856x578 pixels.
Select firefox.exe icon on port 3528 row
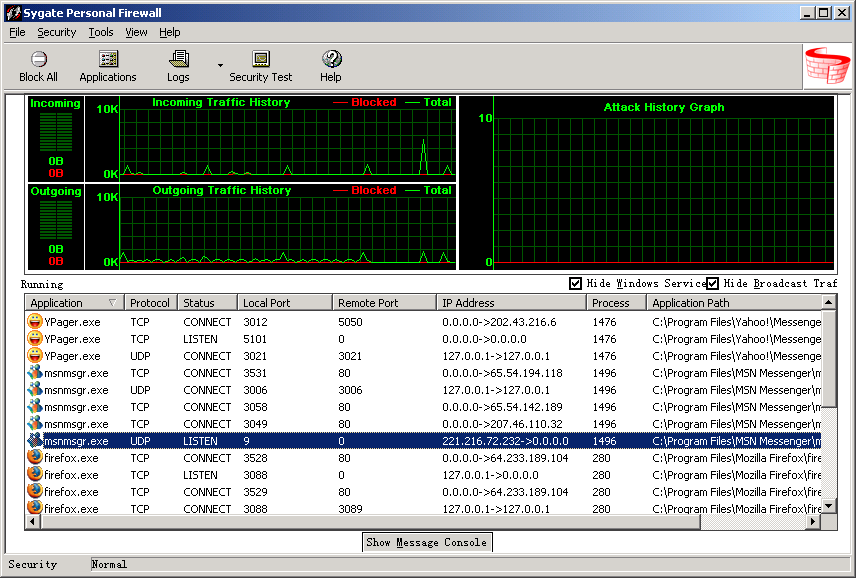(x=34, y=457)
